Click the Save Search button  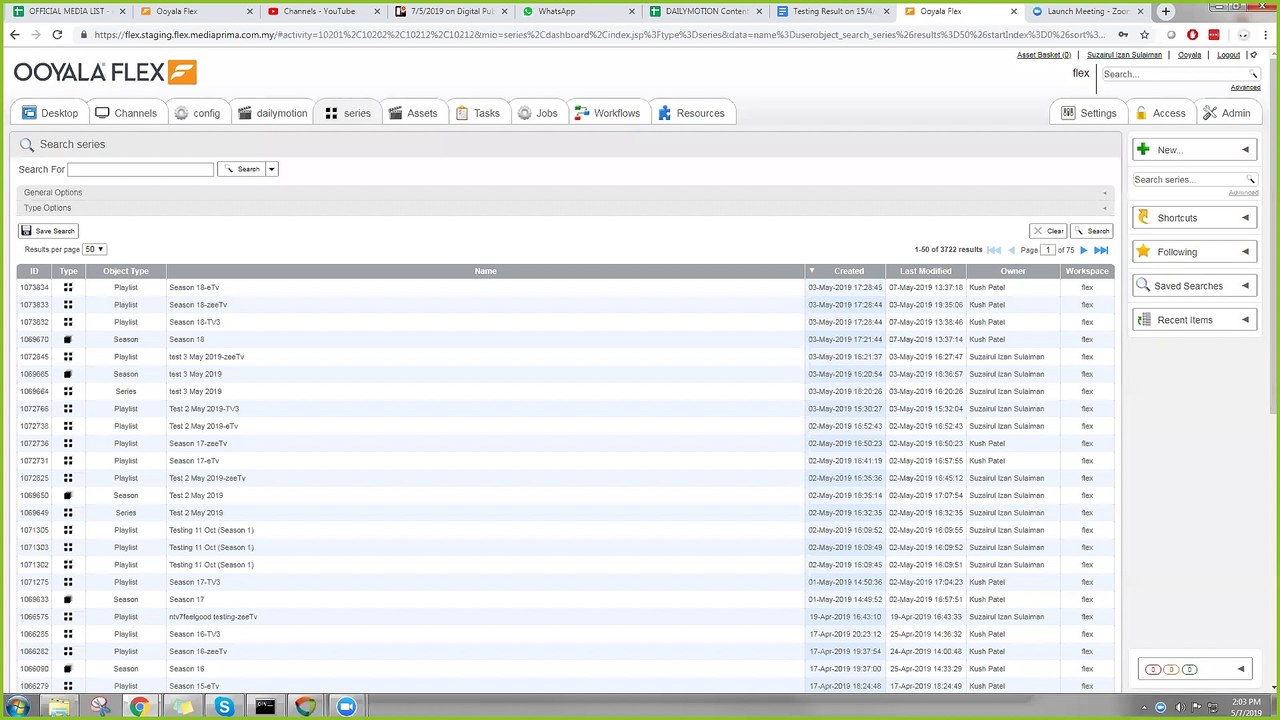point(48,231)
